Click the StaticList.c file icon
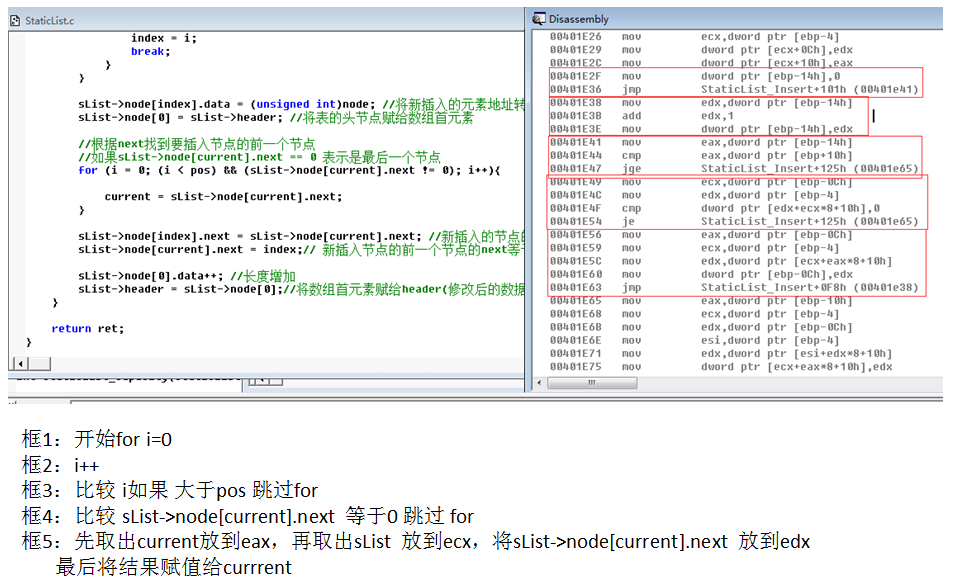This screenshot has height=579, width=968. [x=15, y=21]
